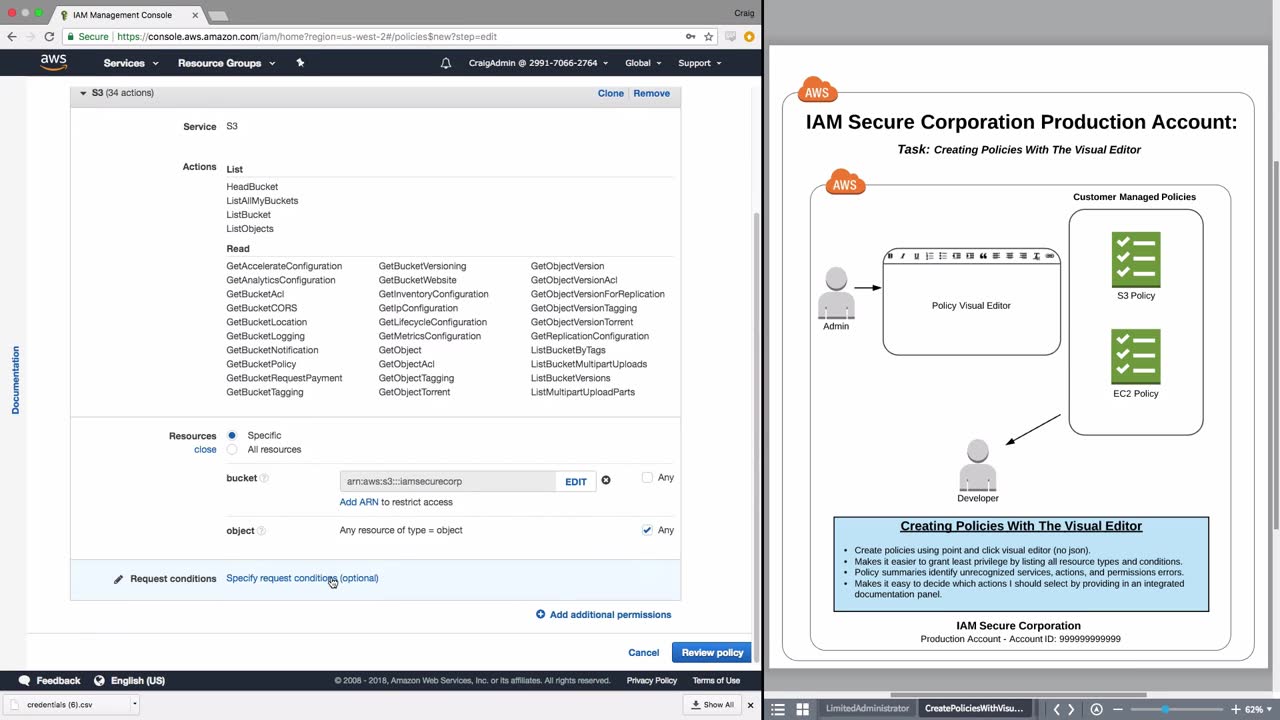Remove the iamsecurecorp ARN with the x icon
This screenshot has width=1280, height=720.
[x=605, y=481]
